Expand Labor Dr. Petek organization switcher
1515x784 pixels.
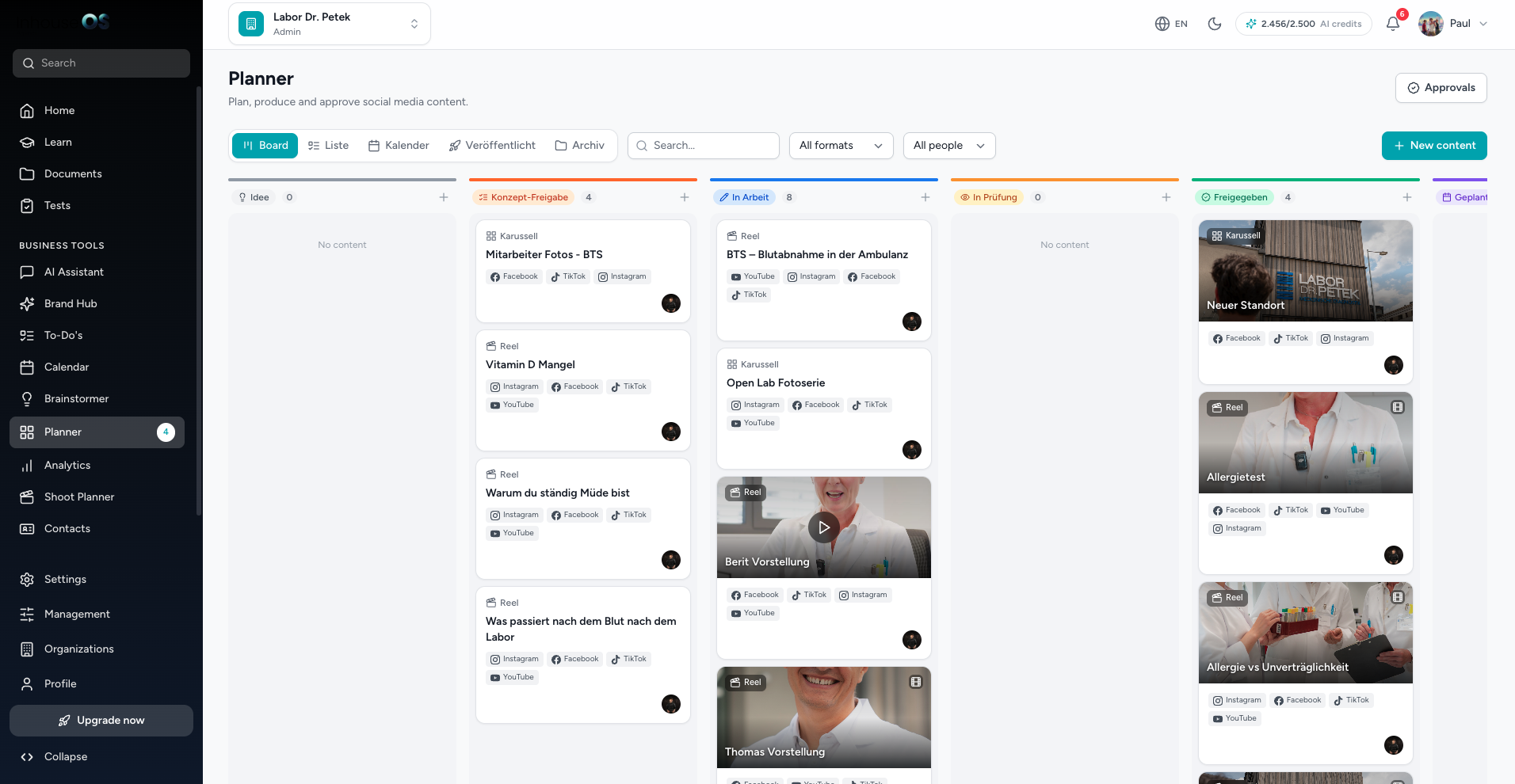pyautogui.click(x=330, y=24)
